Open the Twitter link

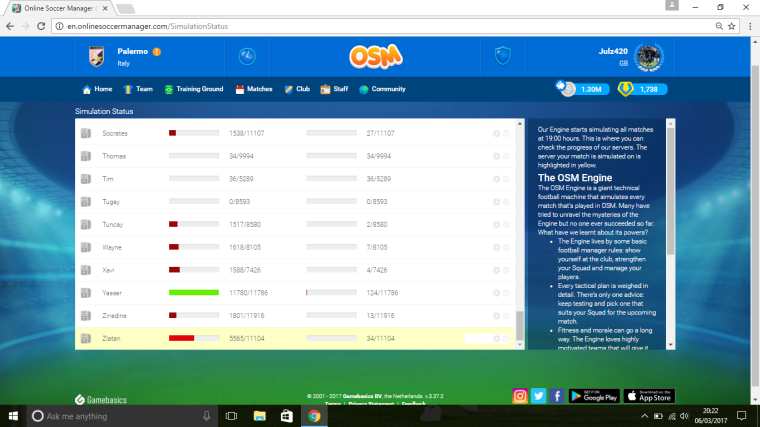538,396
